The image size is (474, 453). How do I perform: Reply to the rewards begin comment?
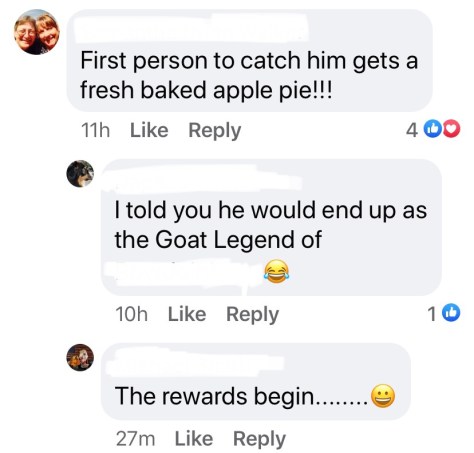(x=259, y=439)
